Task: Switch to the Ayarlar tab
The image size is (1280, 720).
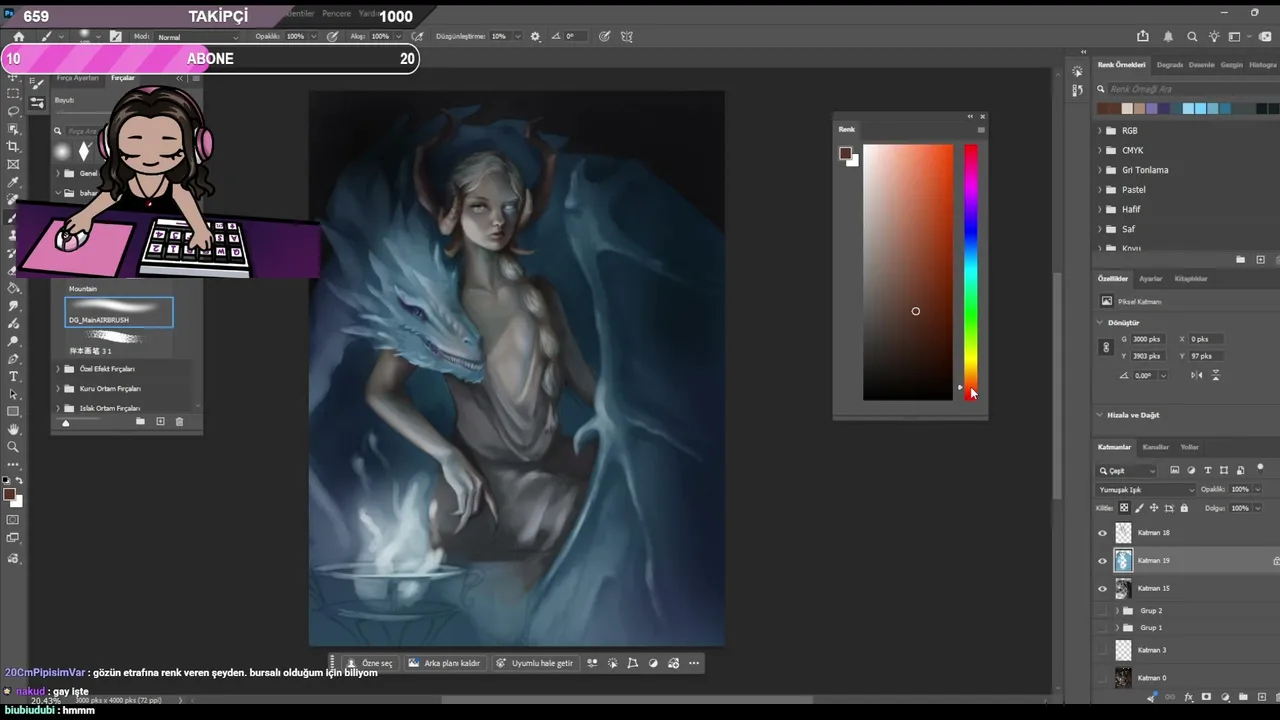Action: point(1151,279)
